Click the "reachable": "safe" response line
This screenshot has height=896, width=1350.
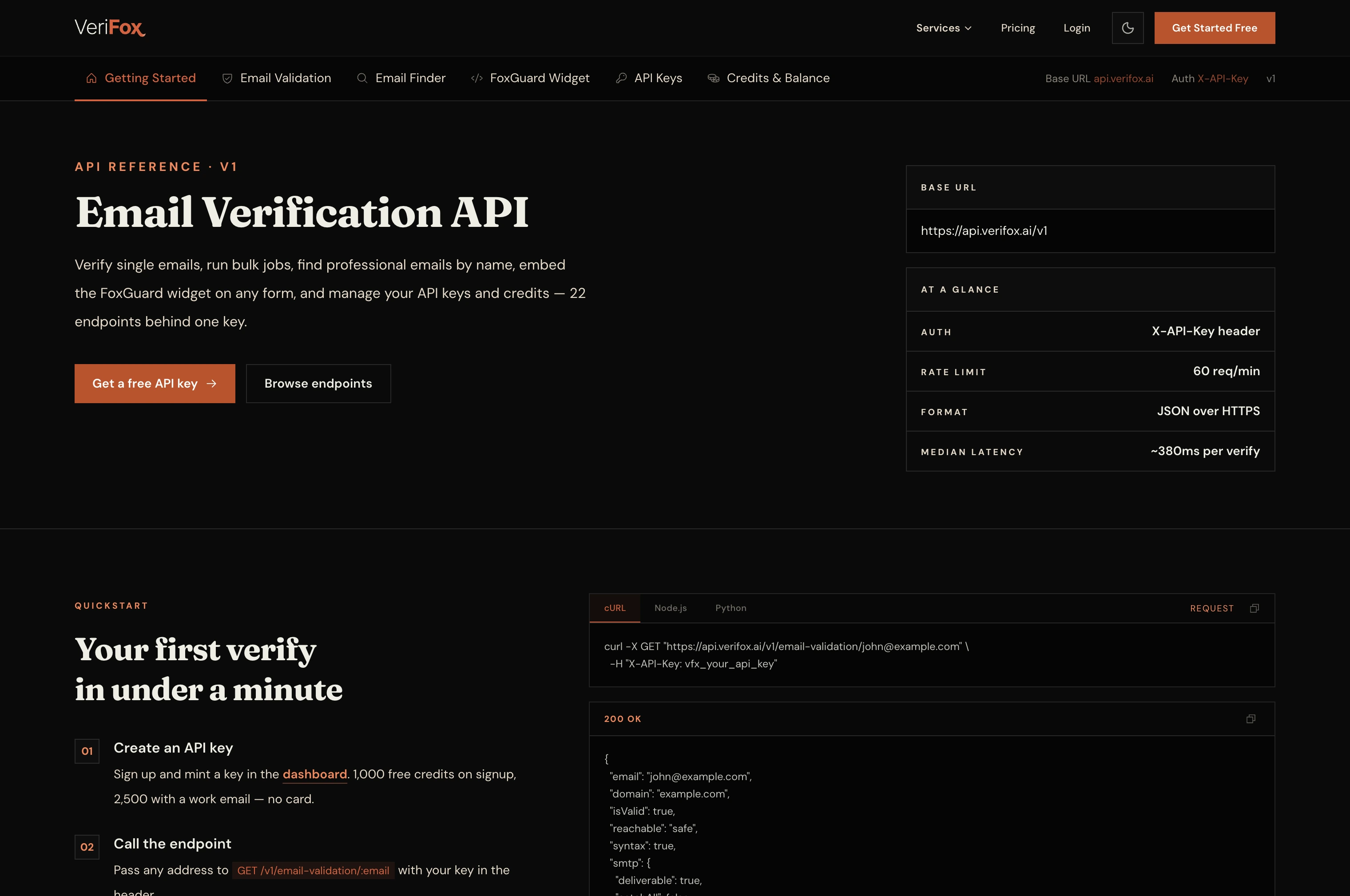(653, 829)
